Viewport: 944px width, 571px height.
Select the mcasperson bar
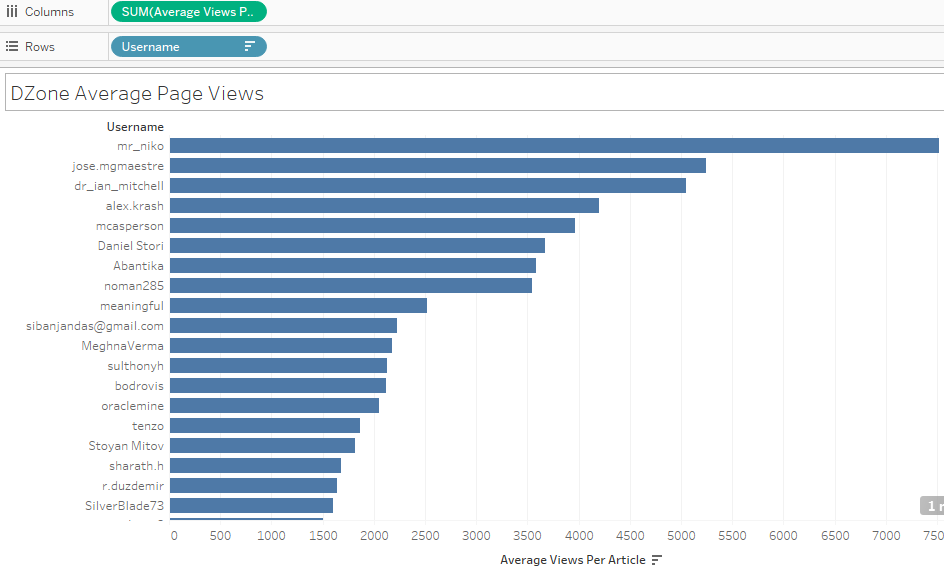[x=372, y=225]
